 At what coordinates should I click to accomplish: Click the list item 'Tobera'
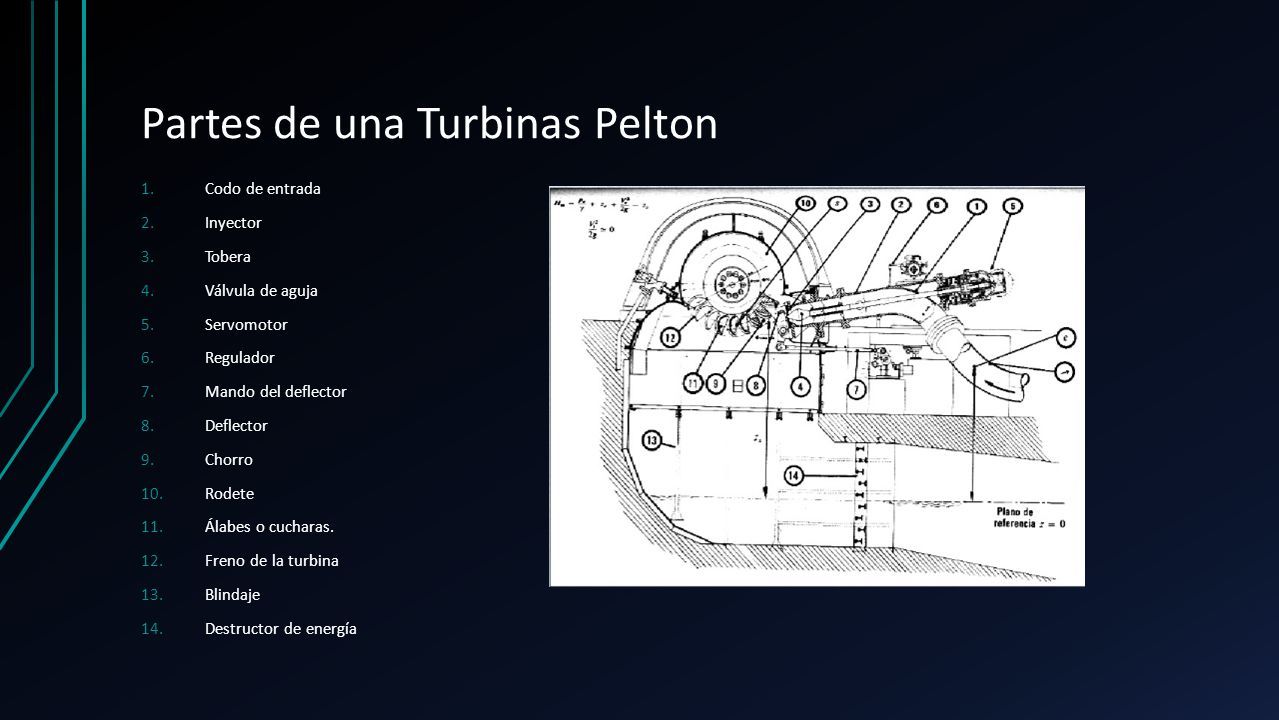228,257
